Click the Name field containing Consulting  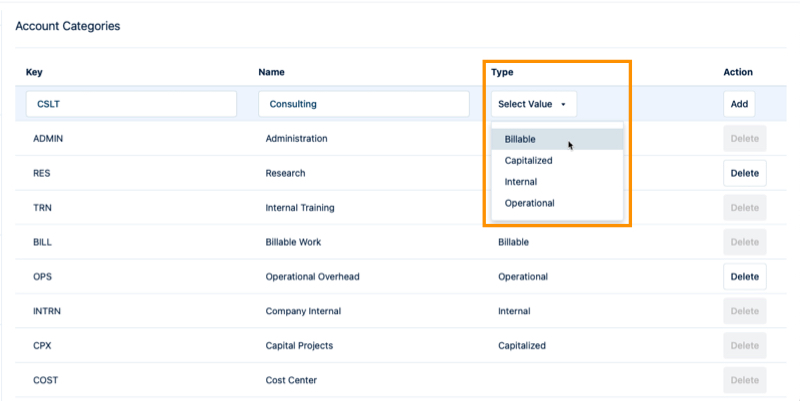coord(363,104)
